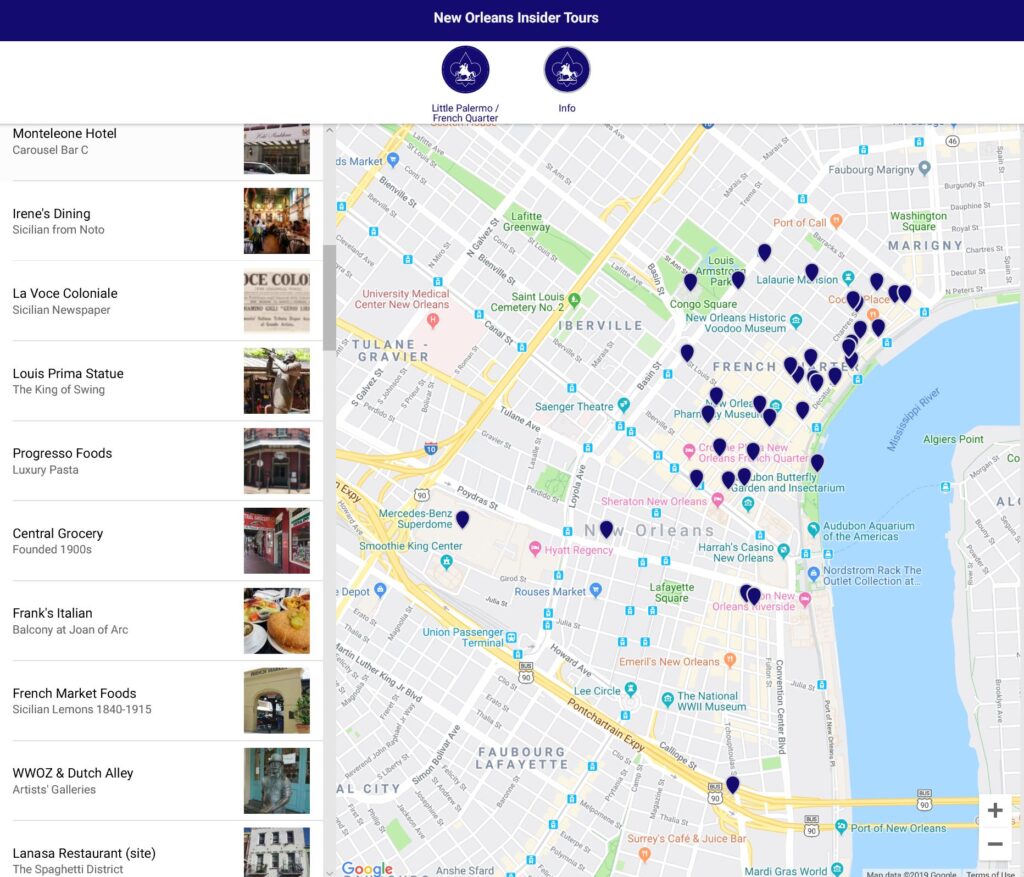Open the Louis Prima Statue thumbnail

tap(277, 381)
